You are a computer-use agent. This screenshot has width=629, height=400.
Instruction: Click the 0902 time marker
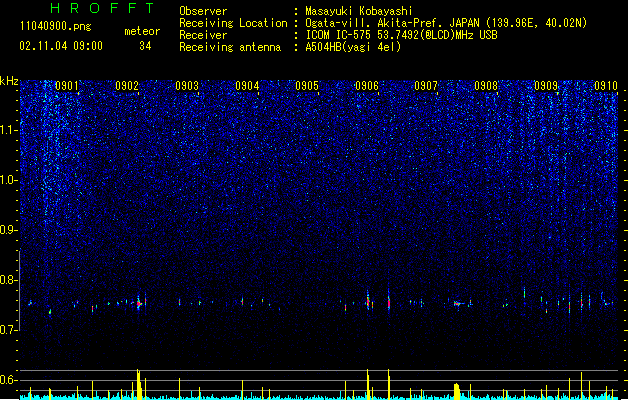pos(127,86)
